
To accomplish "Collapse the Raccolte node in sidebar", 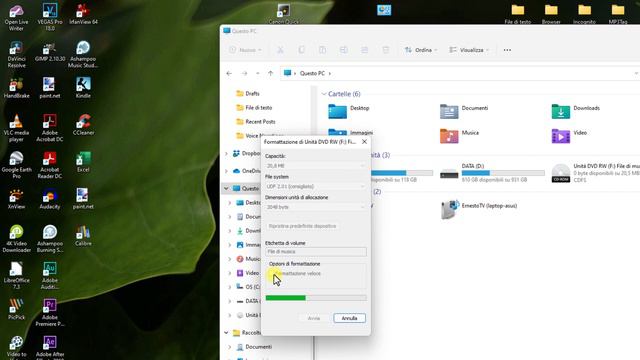I will coord(227,333).
